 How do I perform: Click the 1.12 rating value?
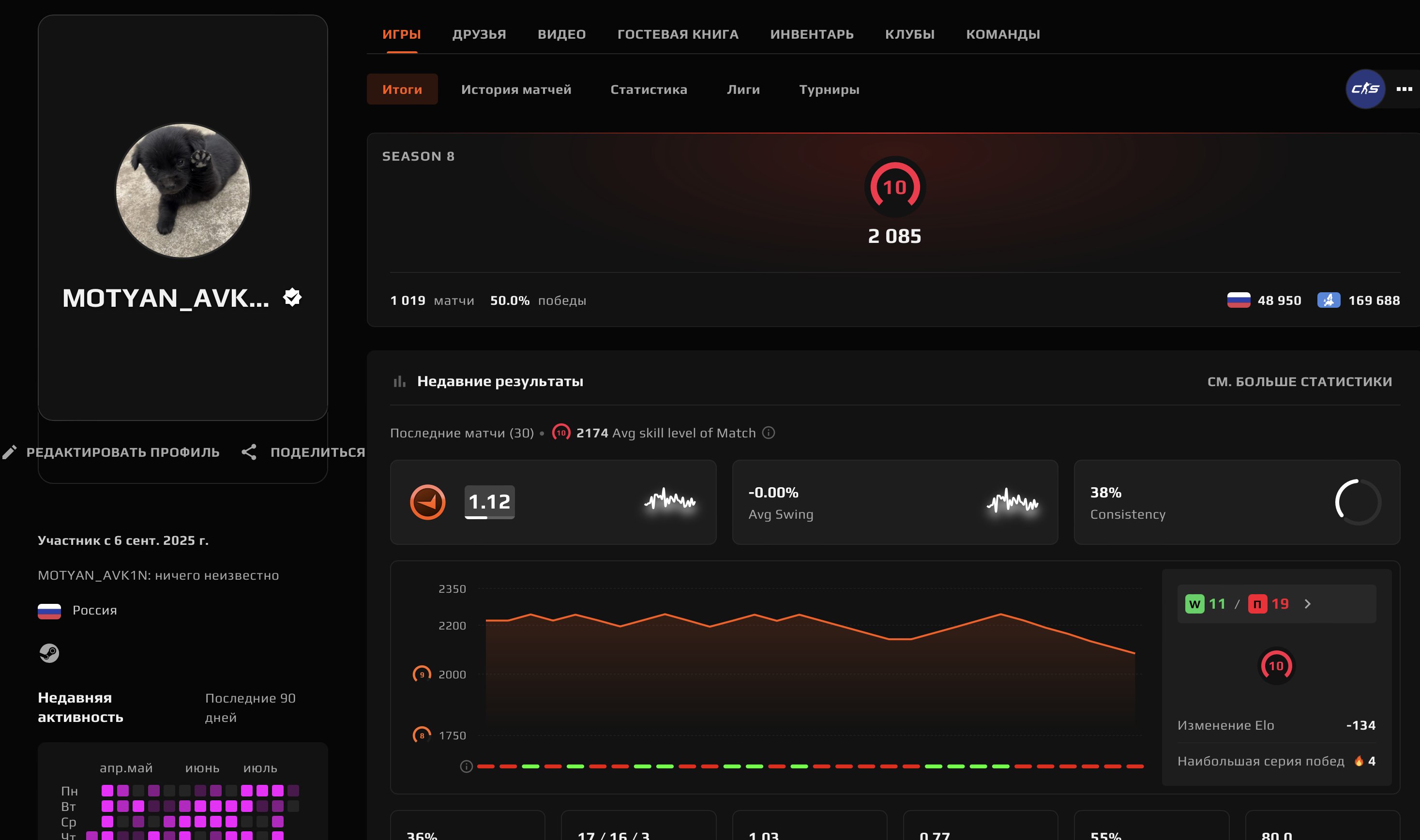pos(490,501)
